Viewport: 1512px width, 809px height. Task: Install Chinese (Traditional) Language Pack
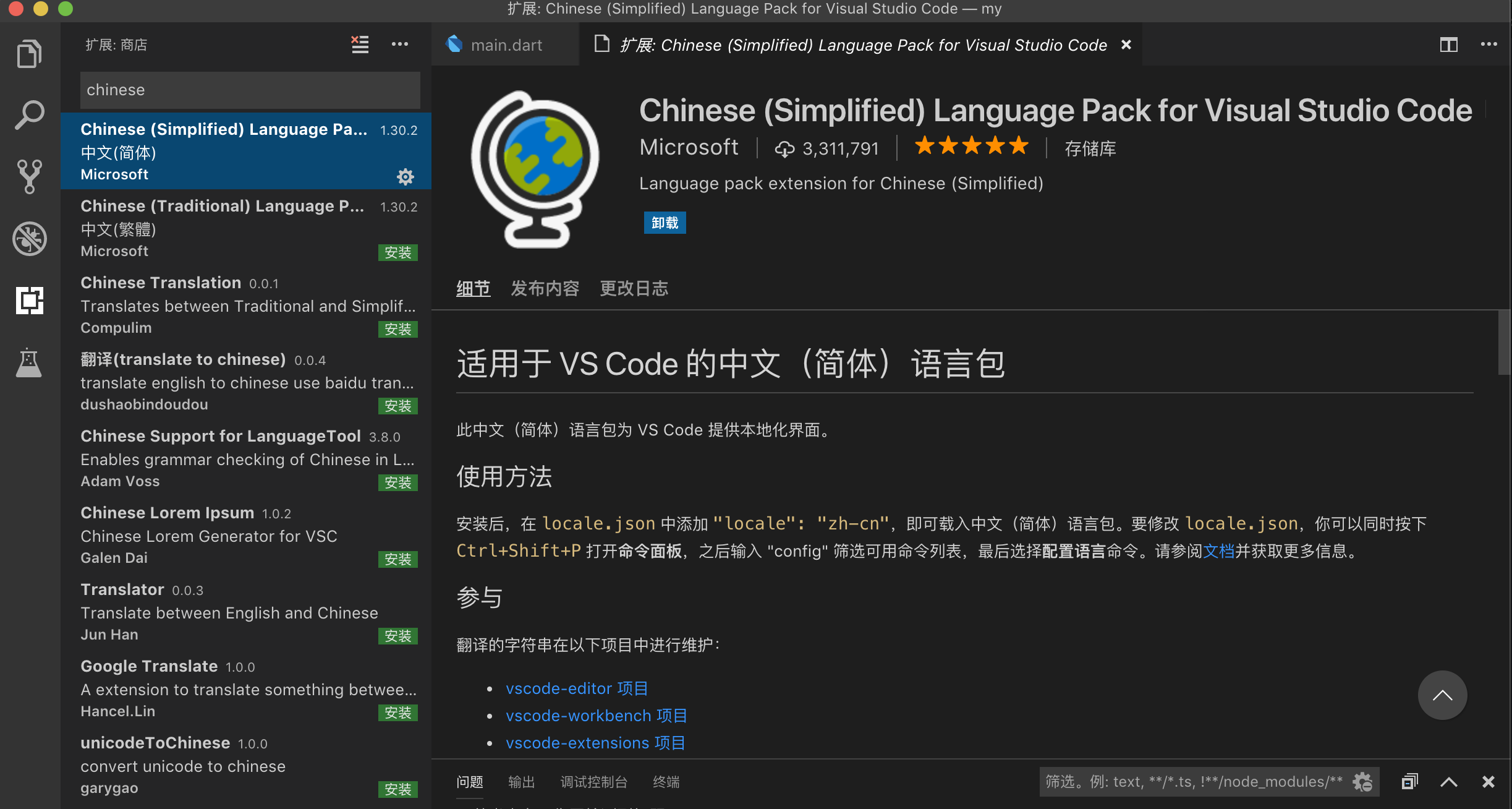tap(397, 252)
